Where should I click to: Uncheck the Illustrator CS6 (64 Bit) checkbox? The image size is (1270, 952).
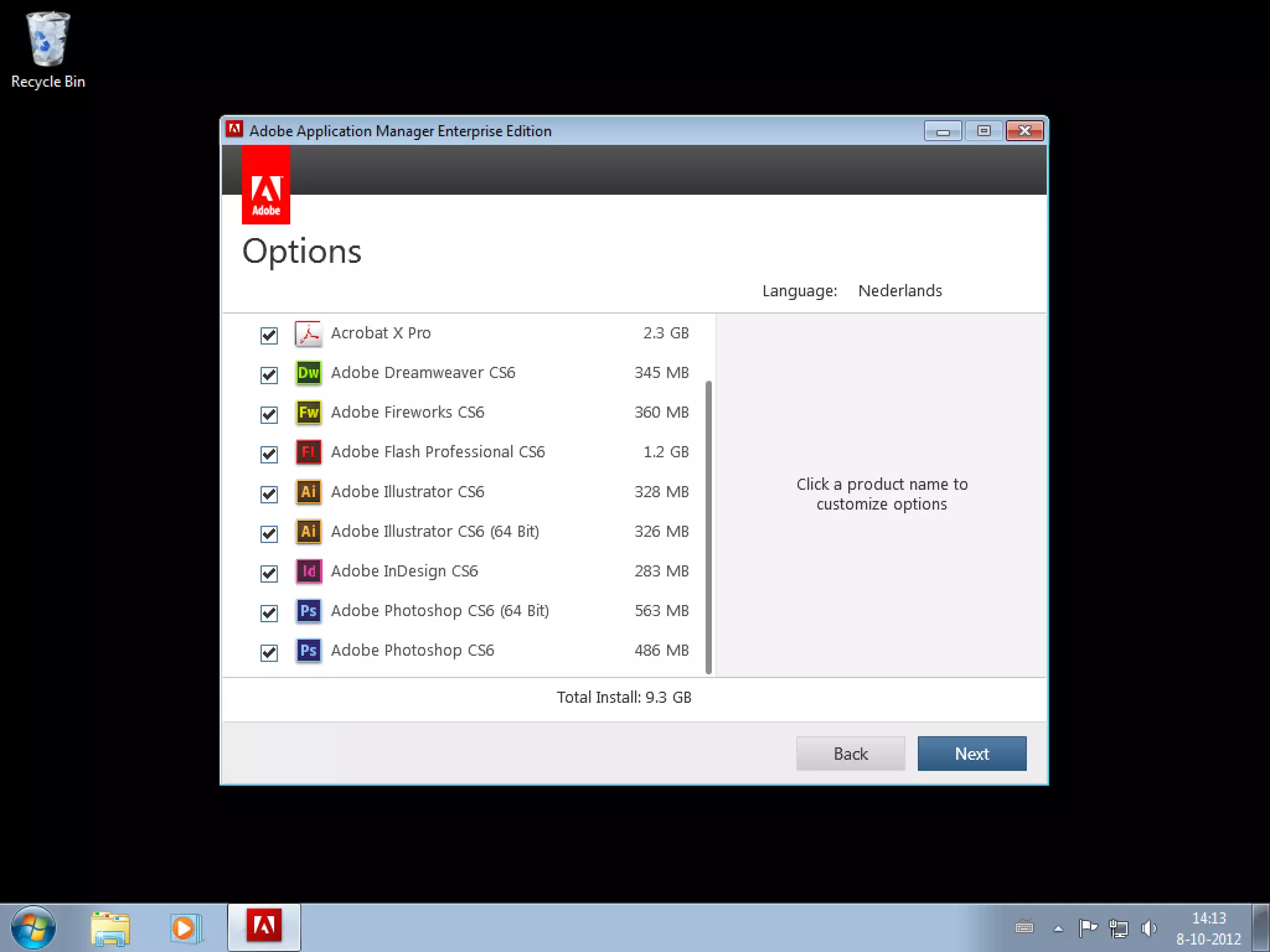(269, 534)
